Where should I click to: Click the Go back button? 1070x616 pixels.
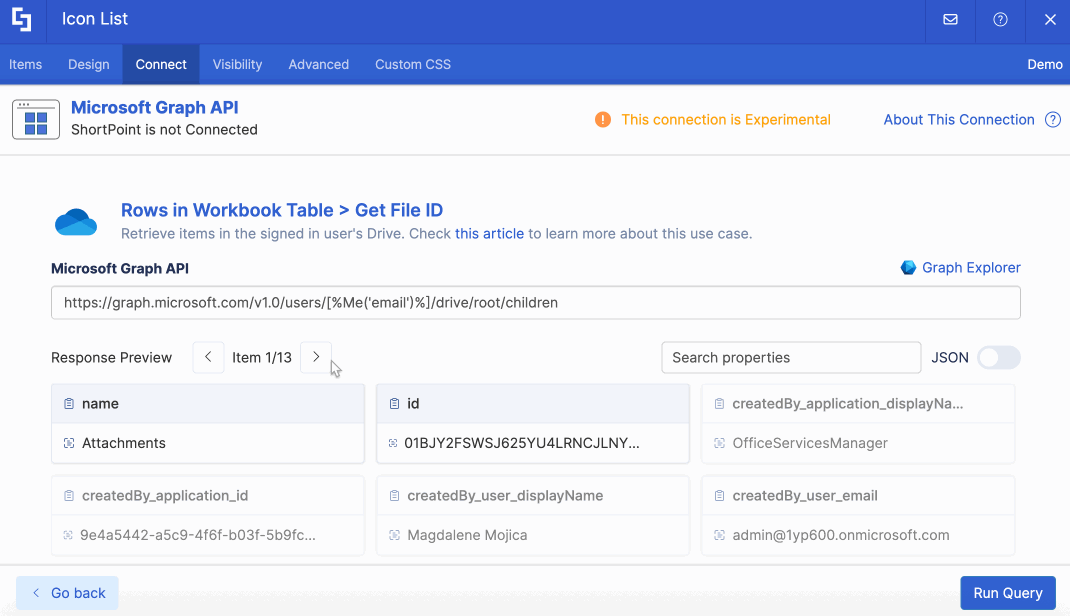[68, 593]
